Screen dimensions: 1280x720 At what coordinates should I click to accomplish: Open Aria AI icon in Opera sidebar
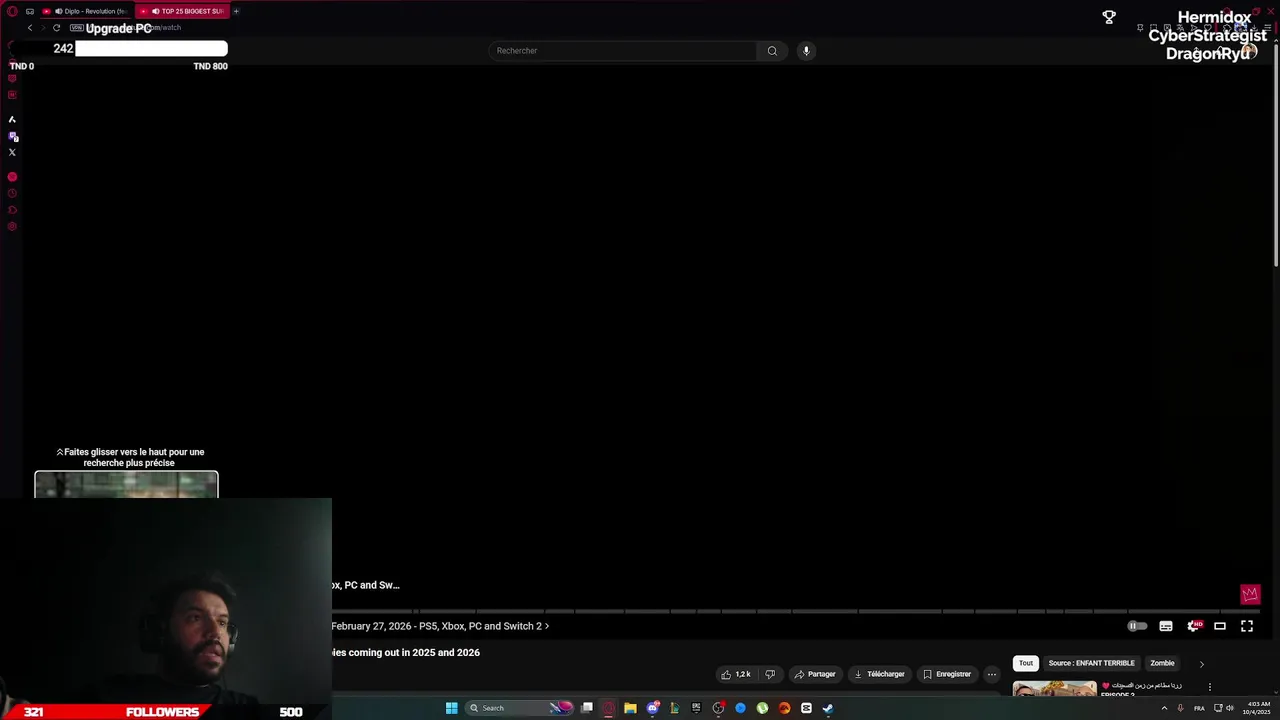point(12,120)
